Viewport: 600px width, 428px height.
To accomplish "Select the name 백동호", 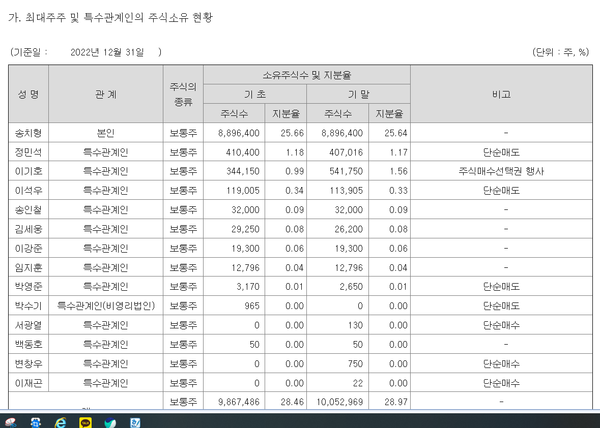I will pos(28,344).
